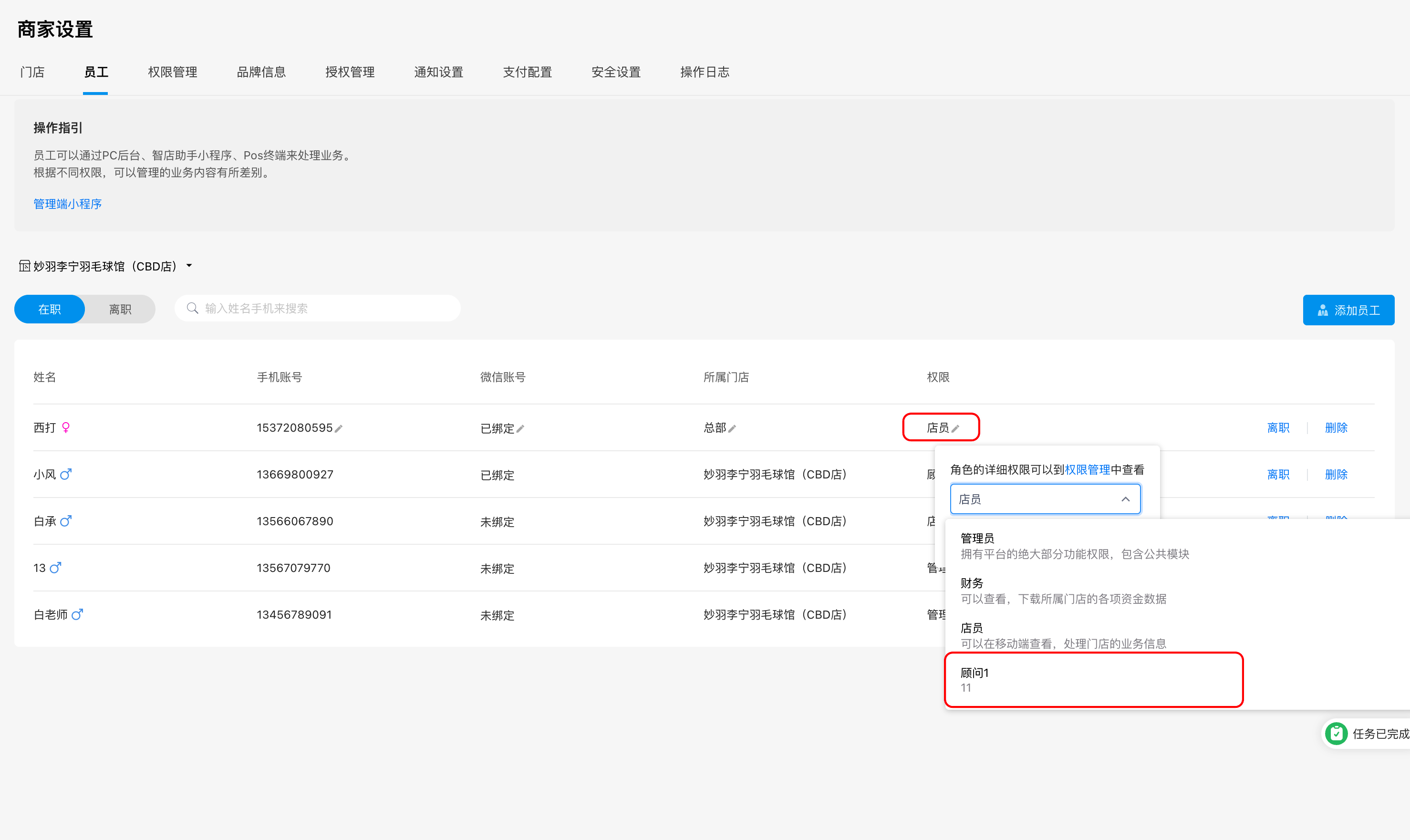Edit WeChat binding pencil icon for 西打

520,428
